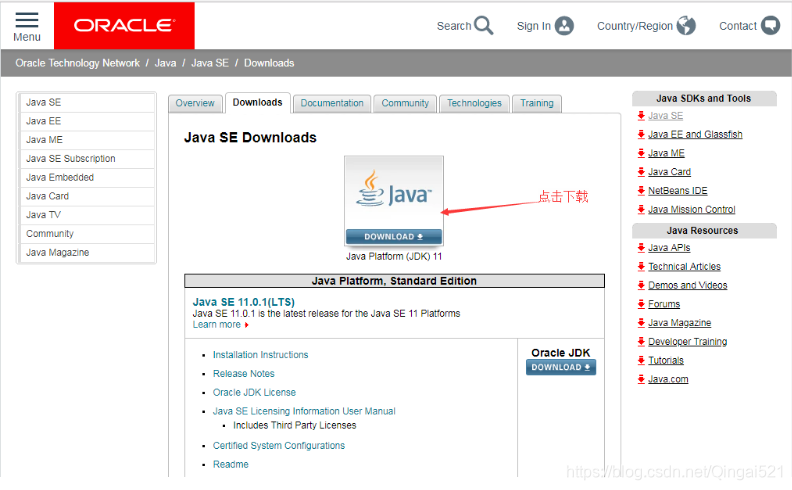The height and width of the screenshot is (490, 792).
Task: Click the Country/Region globe icon
Action: tap(686, 25)
